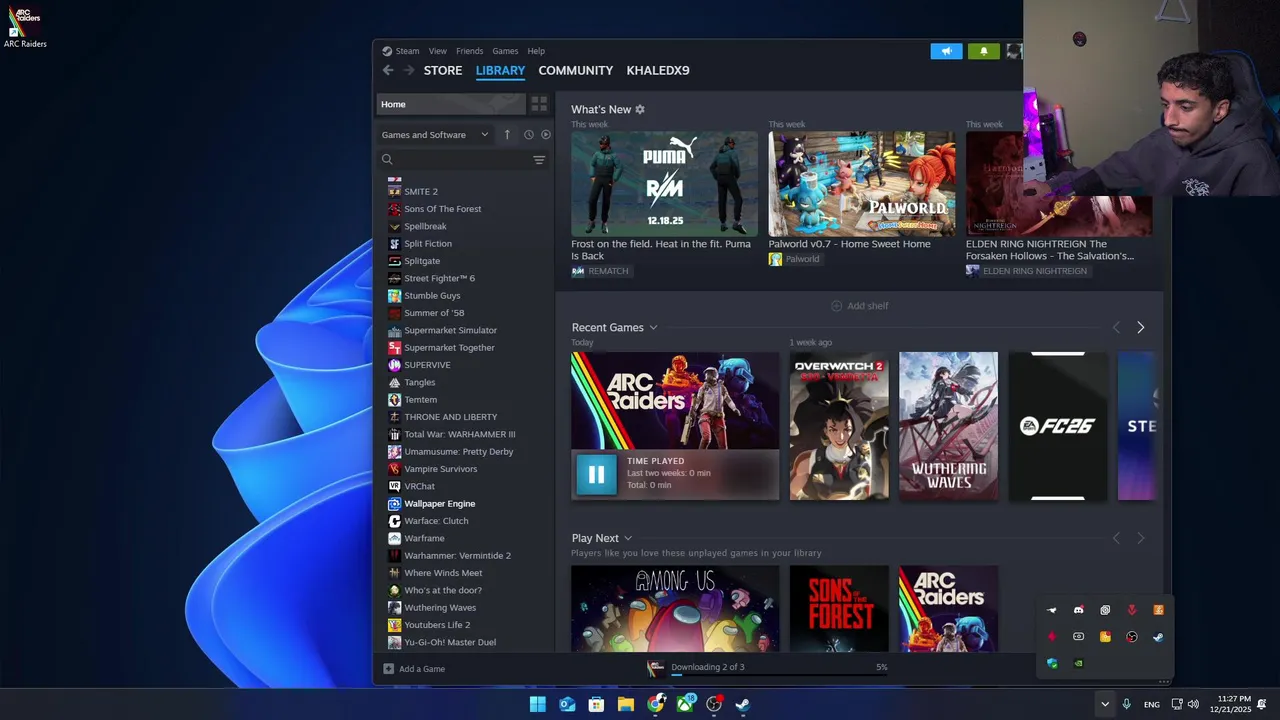Open the View menu
Image resolution: width=1280 pixels, height=720 pixels.
(x=438, y=51)
